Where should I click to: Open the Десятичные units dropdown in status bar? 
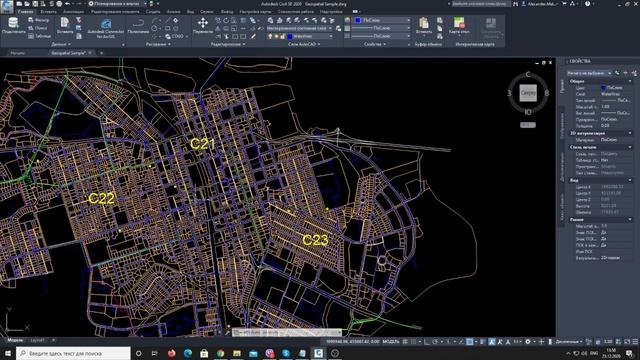(569, 341)
